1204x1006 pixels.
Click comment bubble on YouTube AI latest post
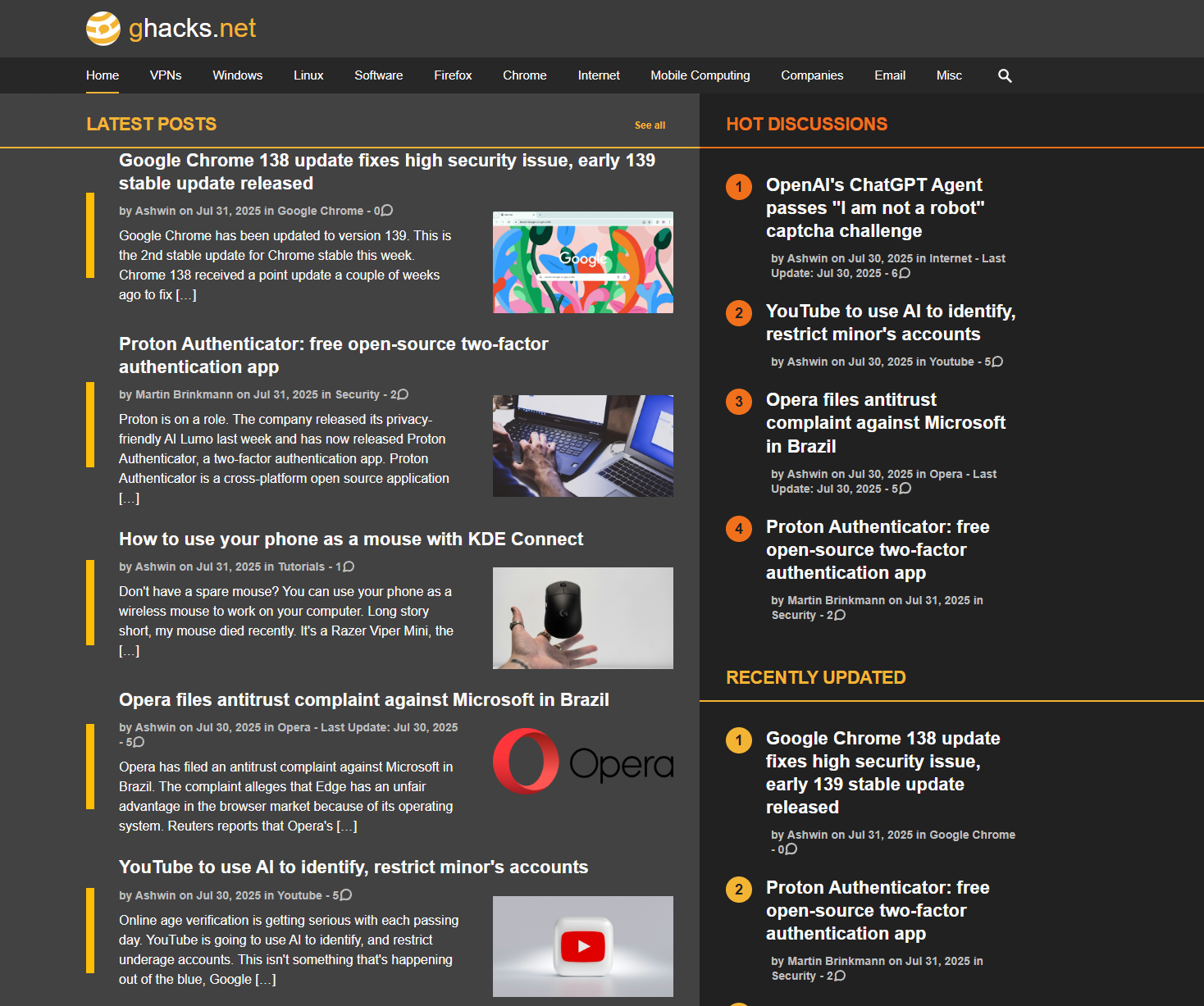tap(346, 895)
